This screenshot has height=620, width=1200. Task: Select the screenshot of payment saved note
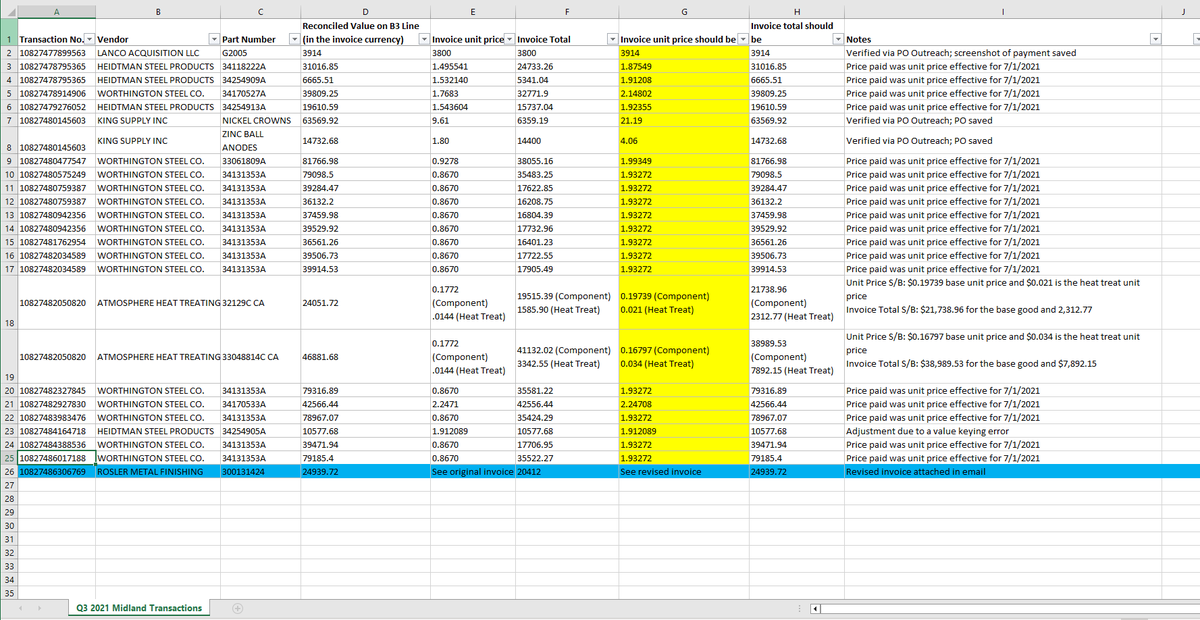click(x=1004, y=52)
